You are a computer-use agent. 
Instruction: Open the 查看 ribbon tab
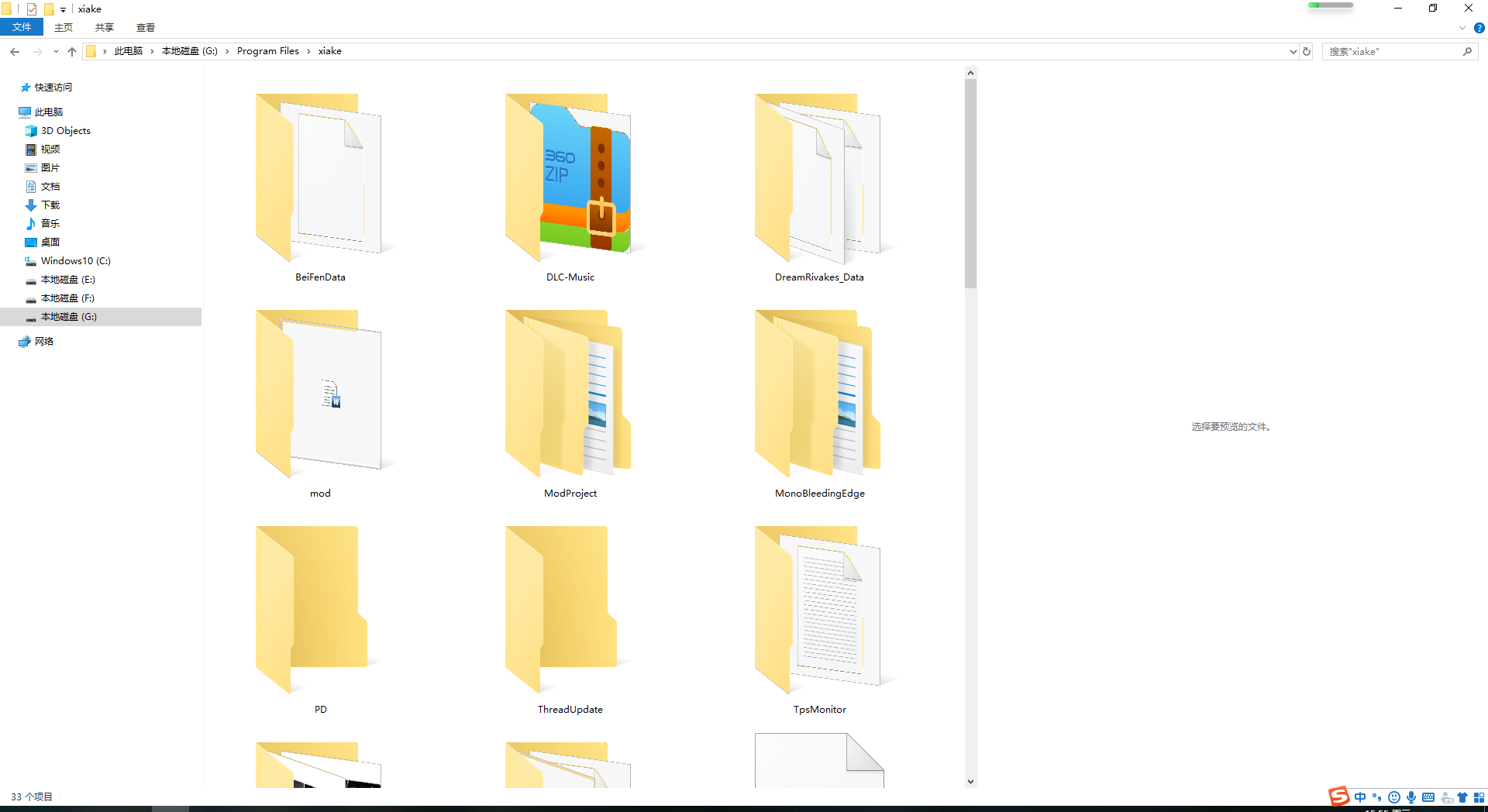click(x=146, y=28)
